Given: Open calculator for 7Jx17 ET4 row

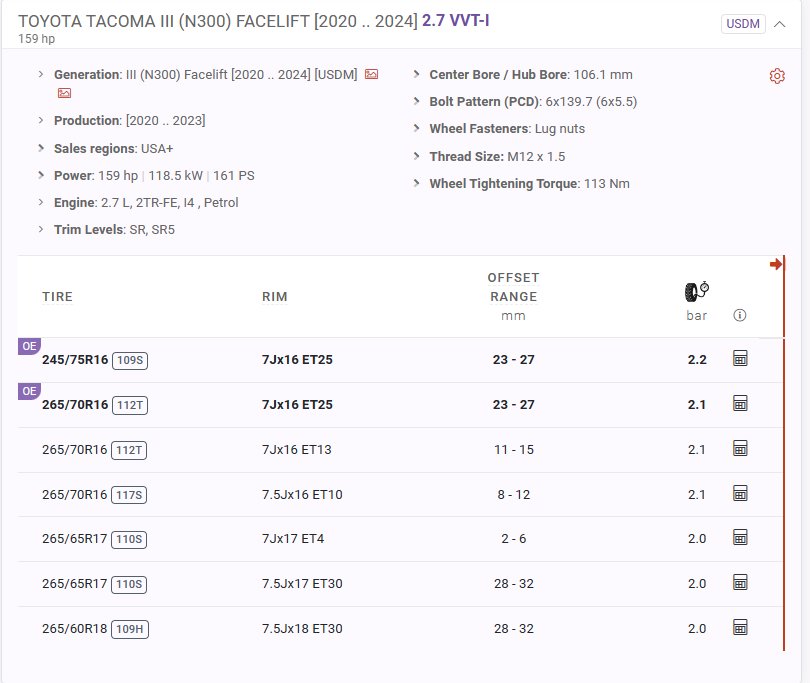Looking at the screenshot, I should (x=740, y=537).
